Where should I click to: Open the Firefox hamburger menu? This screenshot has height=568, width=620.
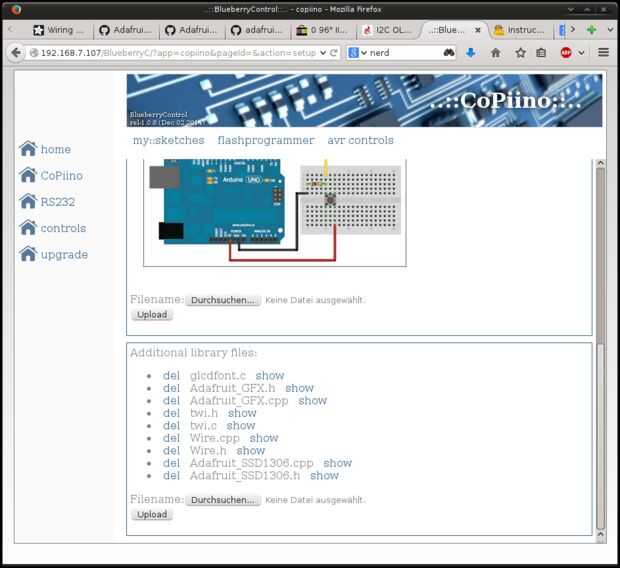(x=603, y=52)
